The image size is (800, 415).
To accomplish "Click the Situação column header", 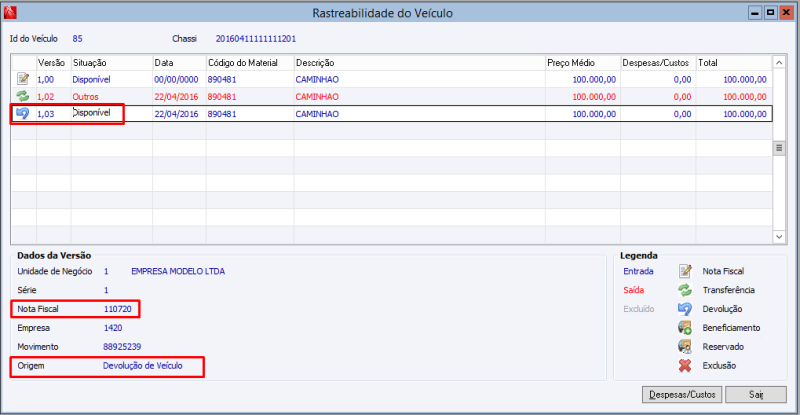I will (112, 63).
